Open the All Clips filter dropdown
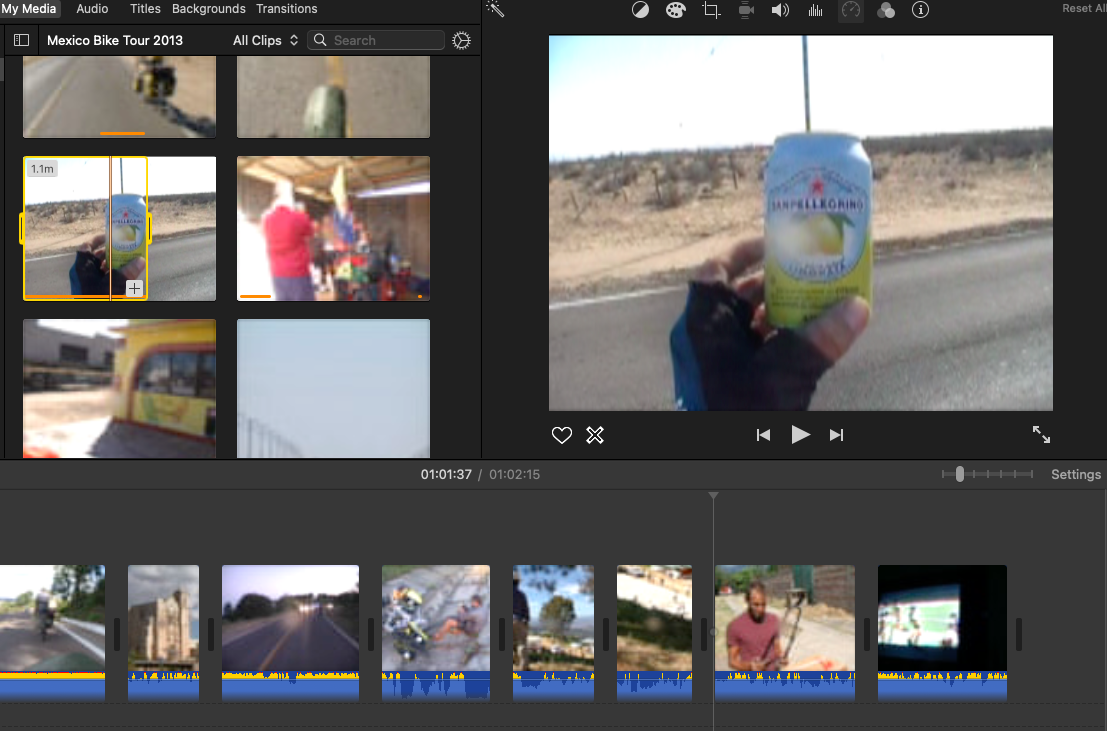This screenshot has width=1107, height=731. click(x=265, y=40)
